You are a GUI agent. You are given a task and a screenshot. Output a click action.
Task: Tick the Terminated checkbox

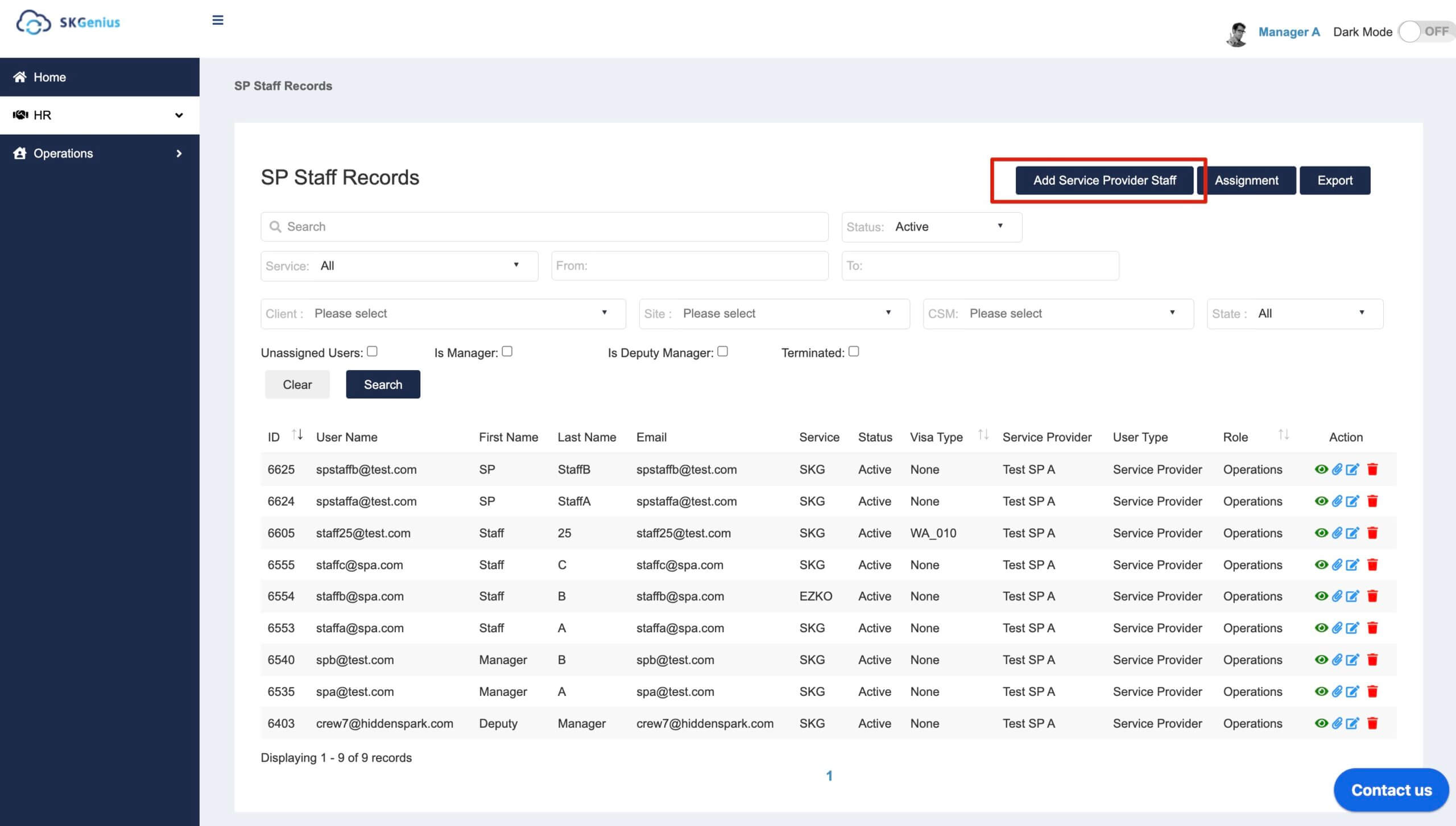(853, 351)
